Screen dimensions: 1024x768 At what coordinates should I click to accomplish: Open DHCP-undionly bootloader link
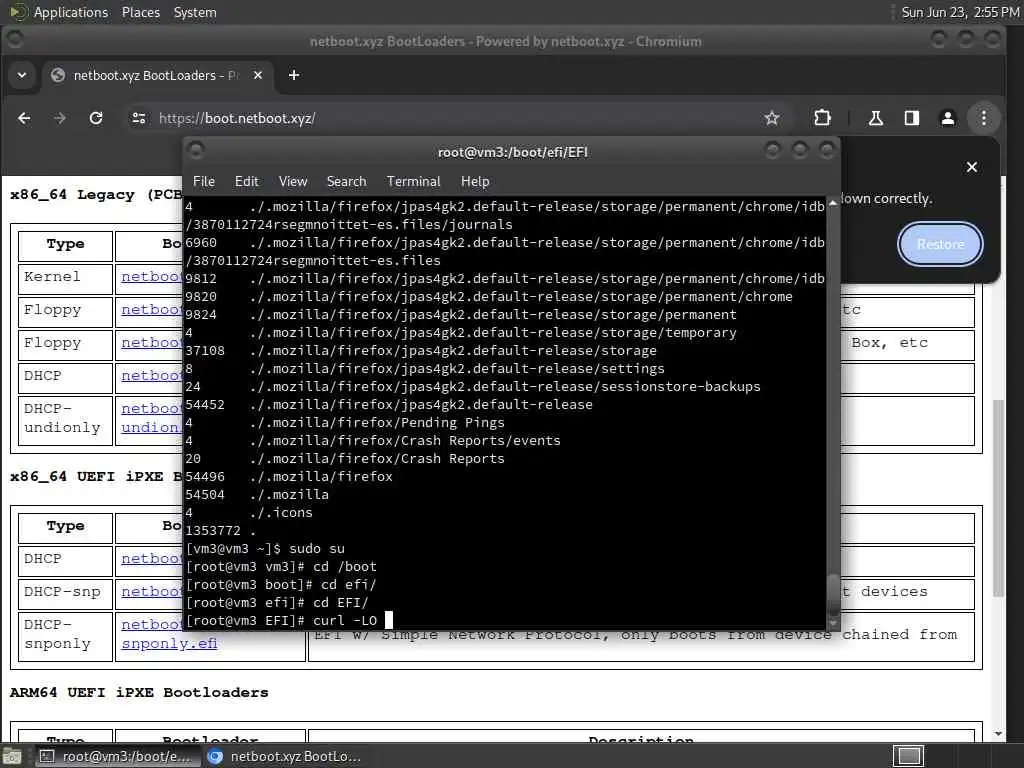point(152,418)
